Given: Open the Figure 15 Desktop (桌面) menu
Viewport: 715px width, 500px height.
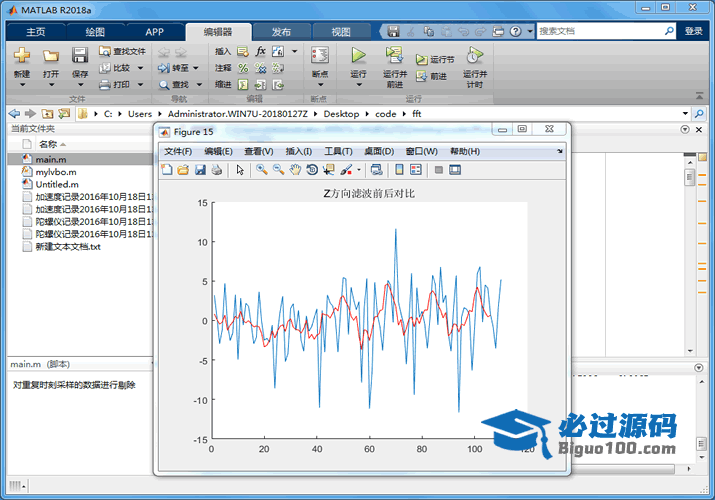Looking at the screenshot, I should [x=379, y=151].
